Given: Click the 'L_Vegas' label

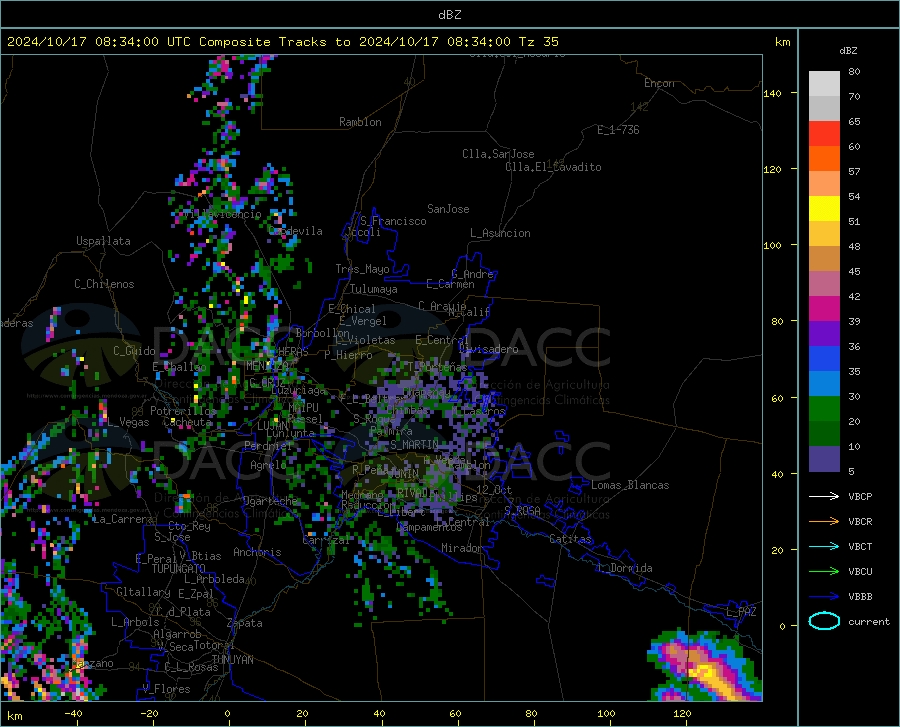Looking at the screenshot, I should pos(128,422).
